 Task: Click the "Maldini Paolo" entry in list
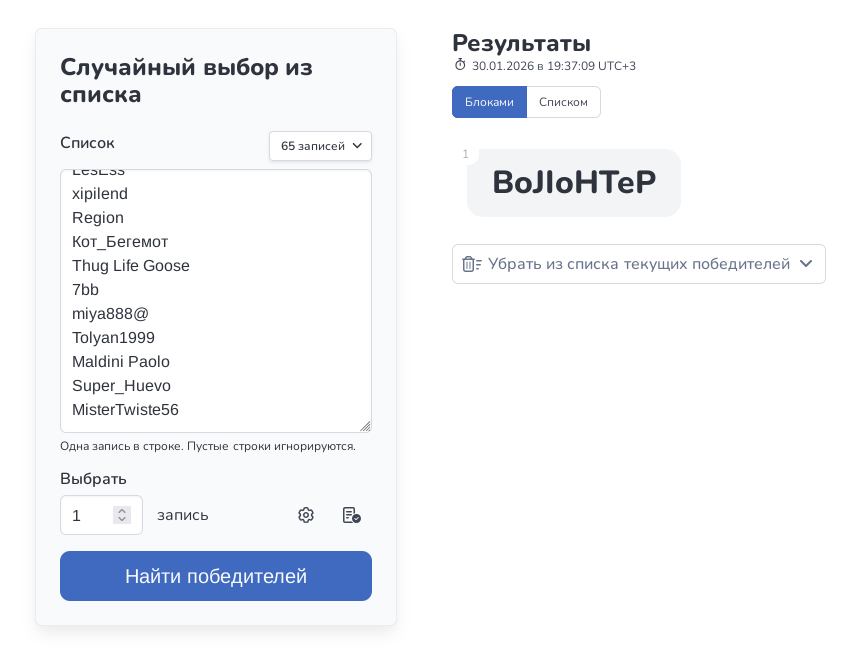121,362
